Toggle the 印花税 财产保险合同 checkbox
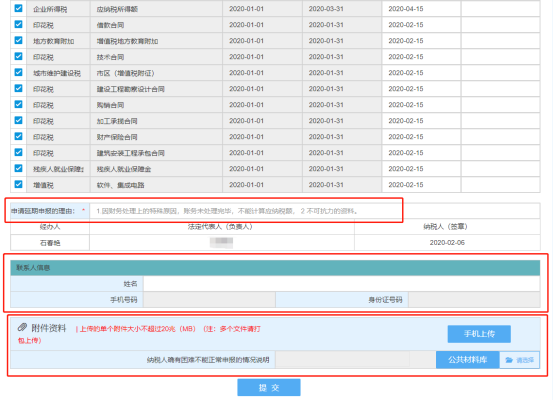Screen dimensions: 554x401 coord(18,136)
